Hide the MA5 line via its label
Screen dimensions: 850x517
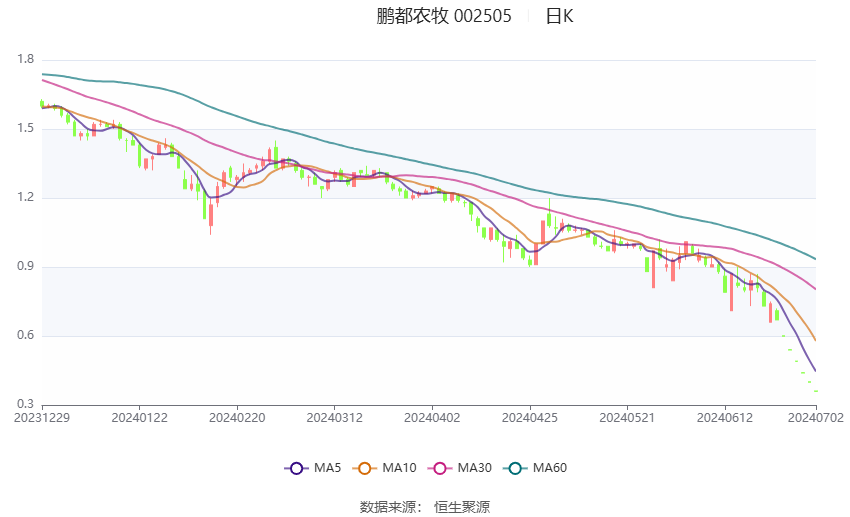tap(327, 468)
